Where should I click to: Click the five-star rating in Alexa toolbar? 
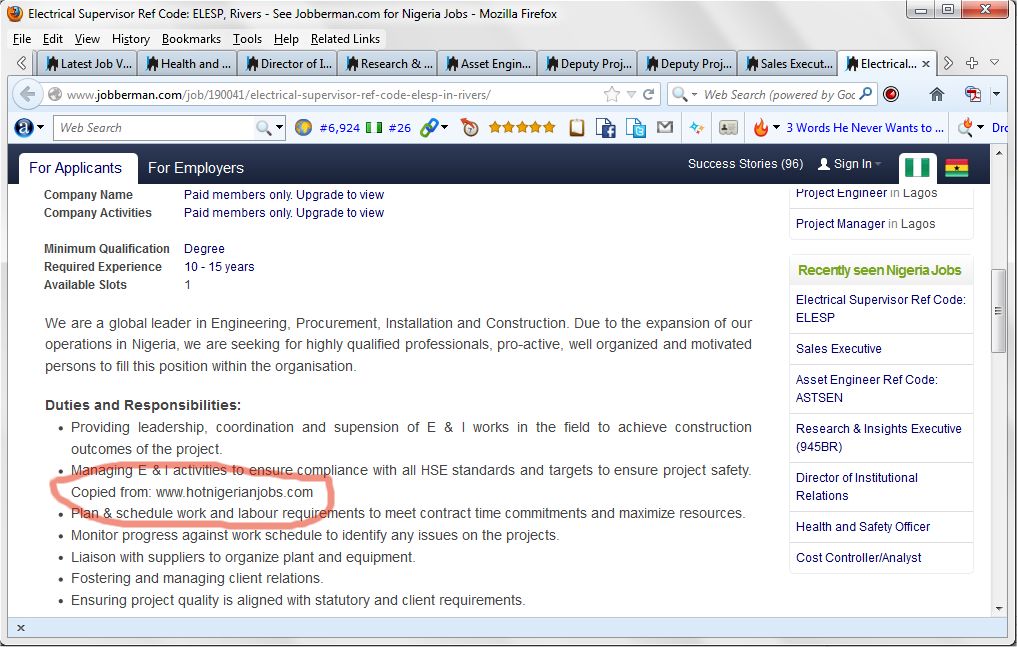pos(521,127)
